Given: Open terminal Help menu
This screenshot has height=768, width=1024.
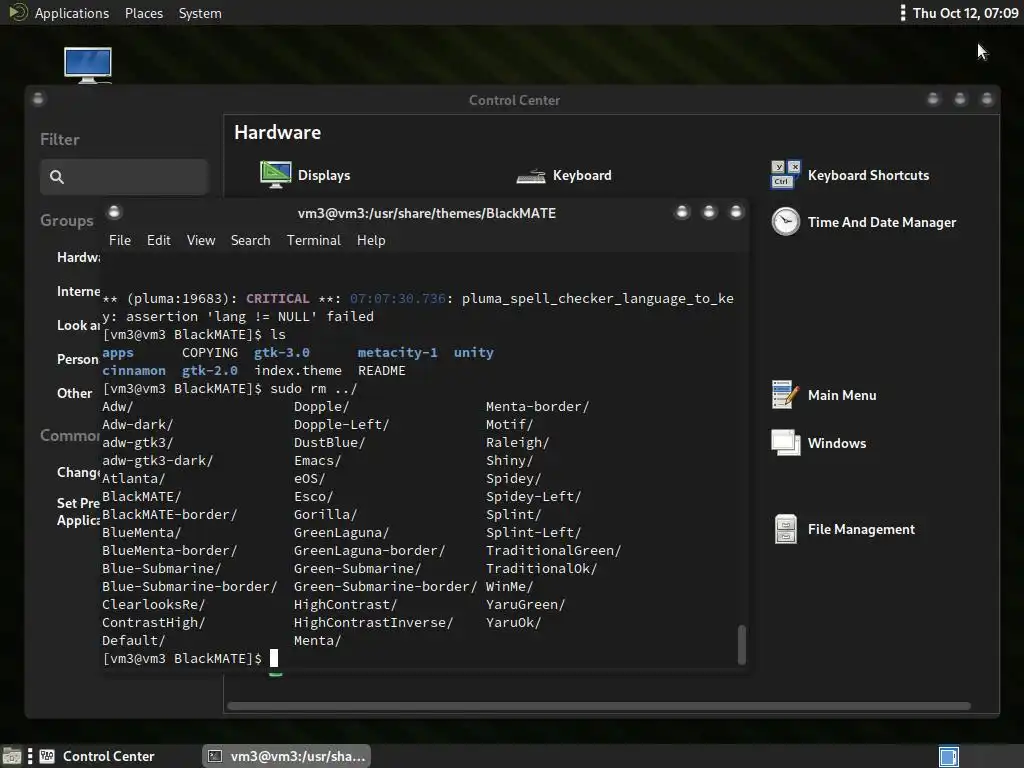Looking at the screenshot, I should tap(371, 240).
